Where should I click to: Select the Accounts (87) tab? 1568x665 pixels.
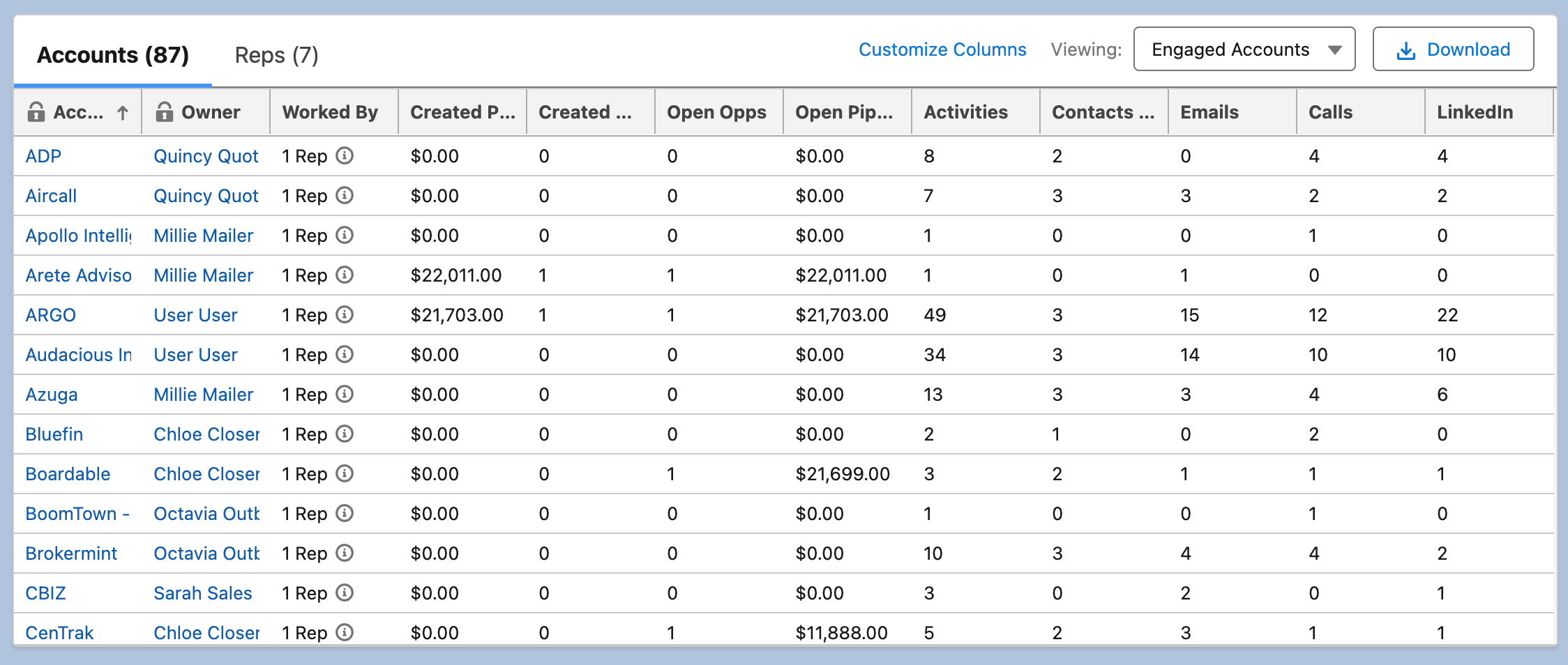113,55
